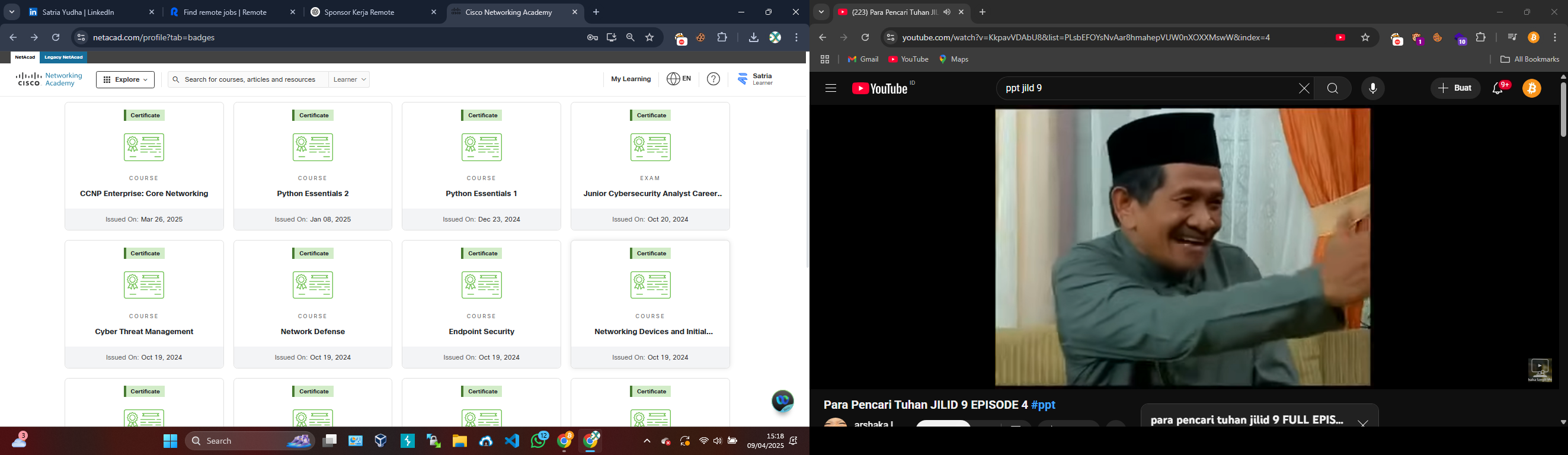Open the YouTube guide hamburger menu
The height and width of the screenshot is (455, 1568).
(830, 89)
